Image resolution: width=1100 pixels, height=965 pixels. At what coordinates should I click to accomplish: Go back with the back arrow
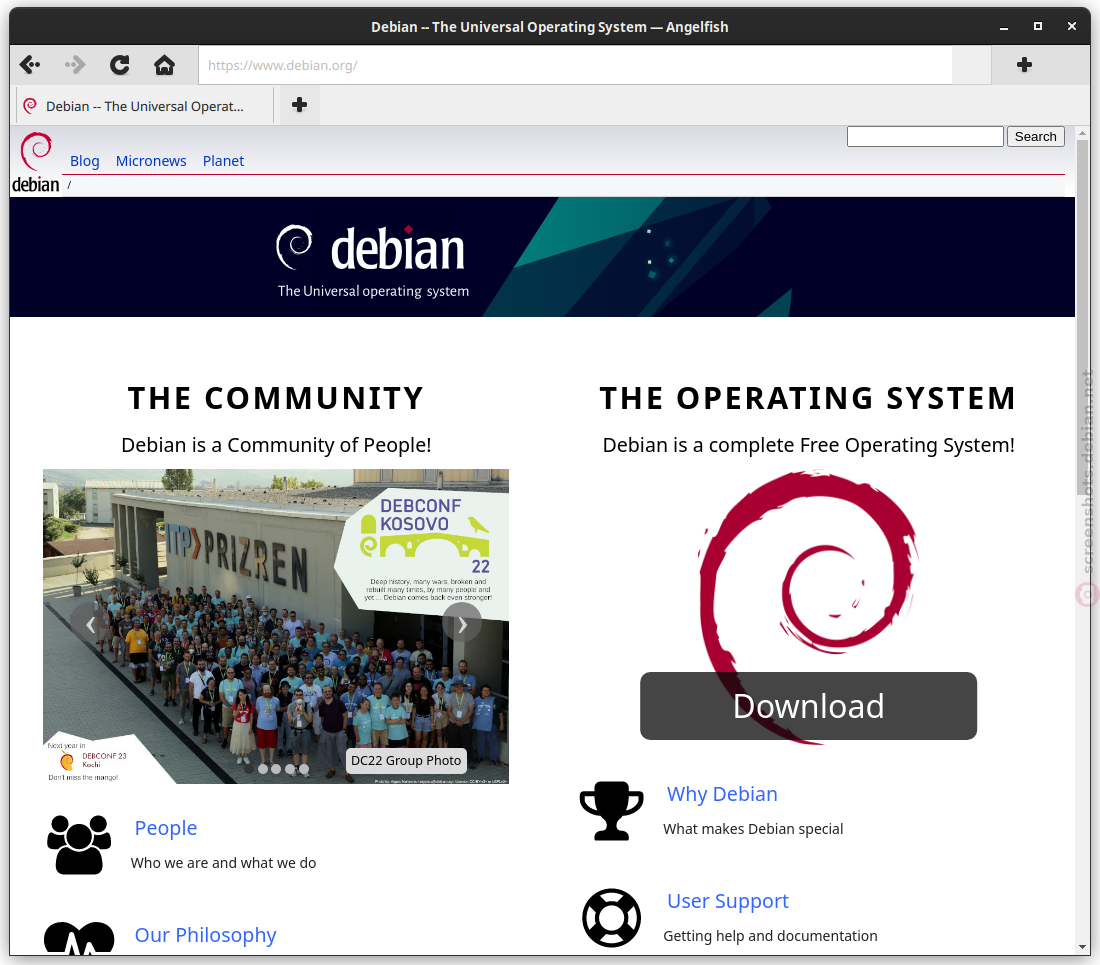[x=29, y=65]
